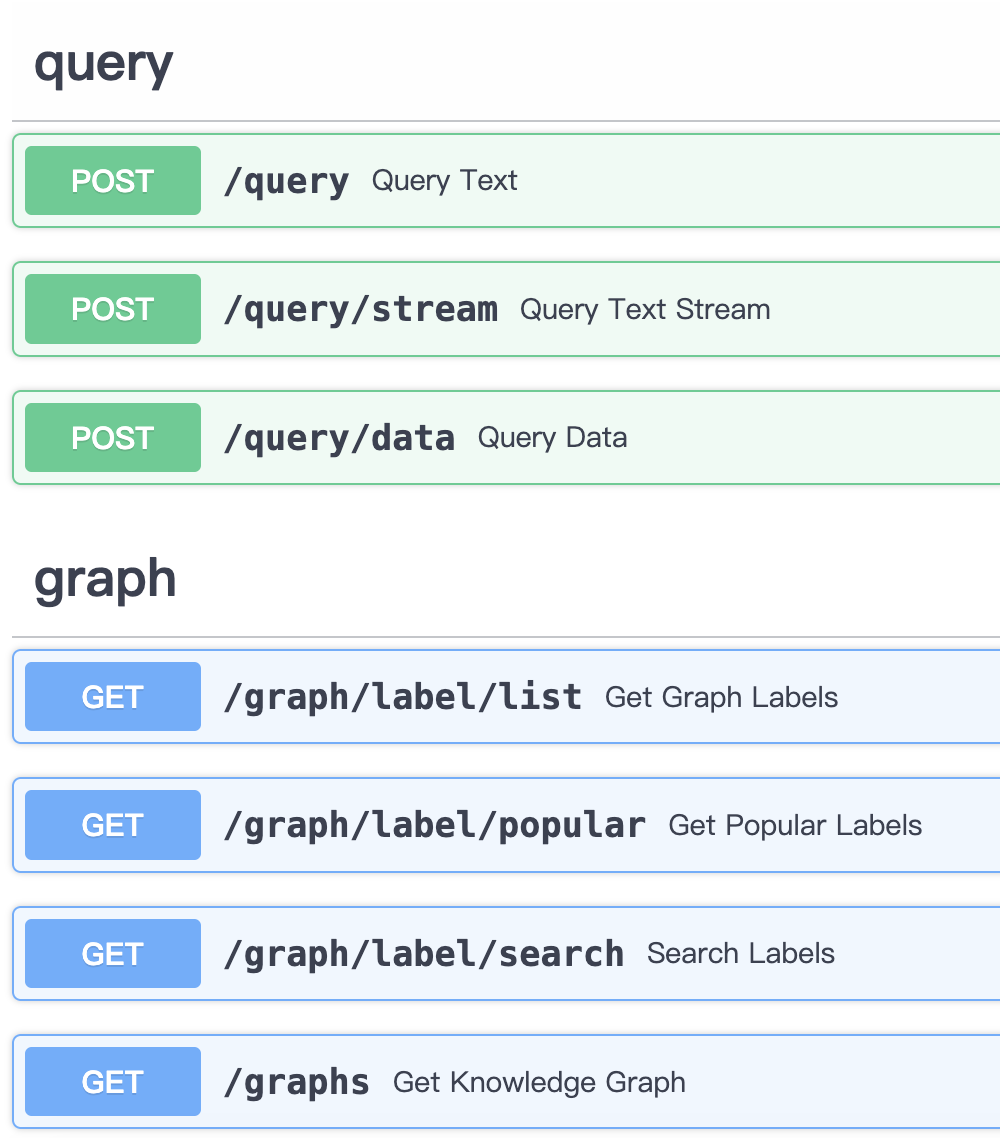1000x1138 pixels.
Task: Click the Search Labels summary text
Action: pyautogui.click(x=740, y=954)
